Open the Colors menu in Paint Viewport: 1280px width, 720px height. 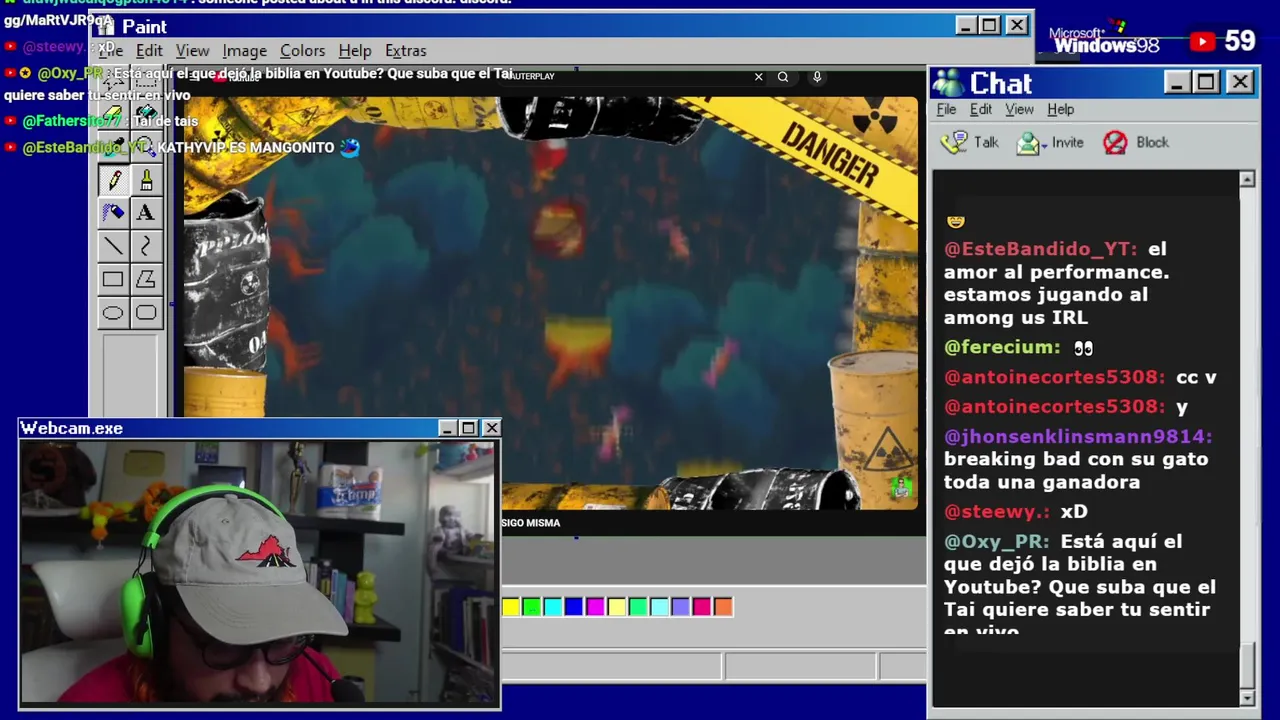(302, 51)
